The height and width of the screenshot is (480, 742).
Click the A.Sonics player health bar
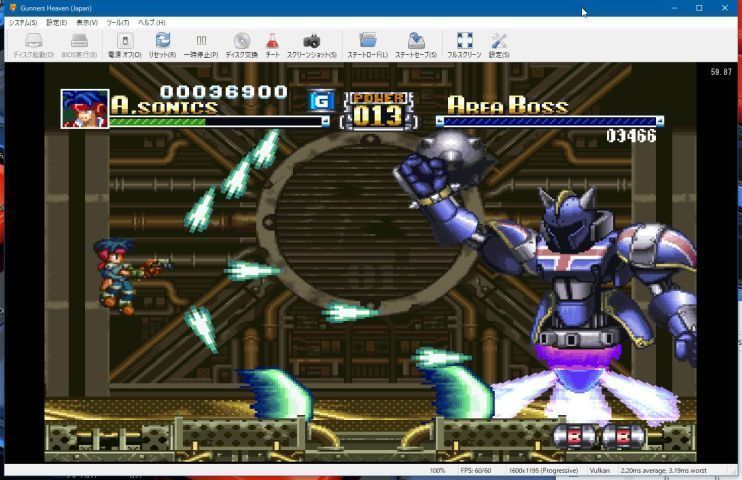219,122
